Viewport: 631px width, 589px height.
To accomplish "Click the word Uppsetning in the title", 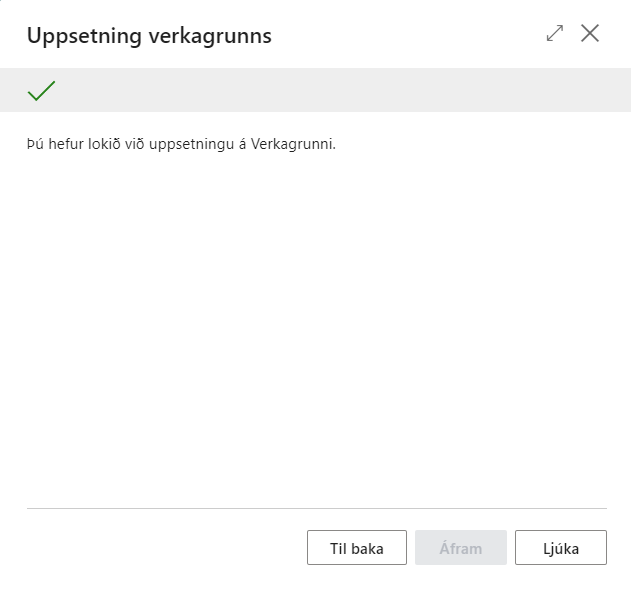I will pyautogui.click(x=76, y=36).
